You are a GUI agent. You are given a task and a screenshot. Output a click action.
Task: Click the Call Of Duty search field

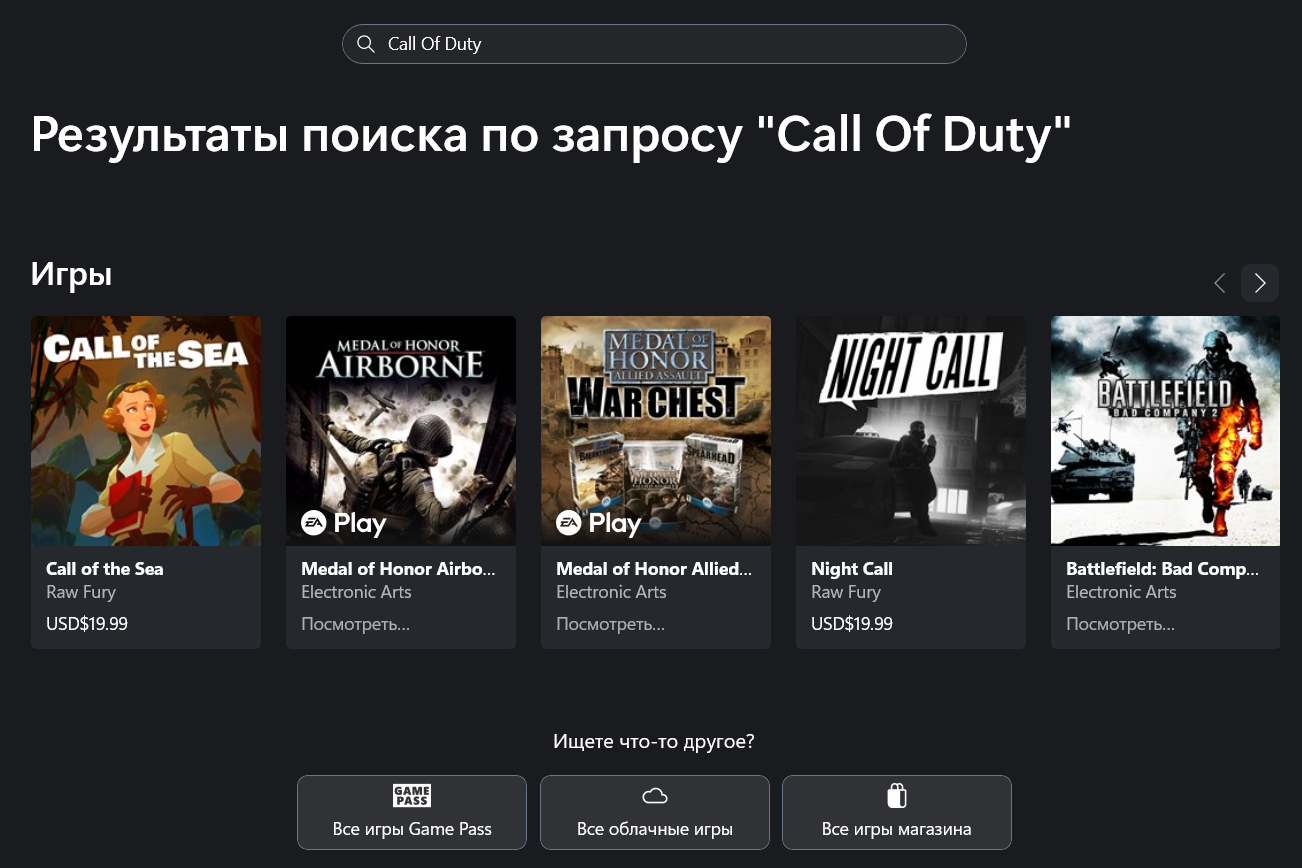pos(654,44)
